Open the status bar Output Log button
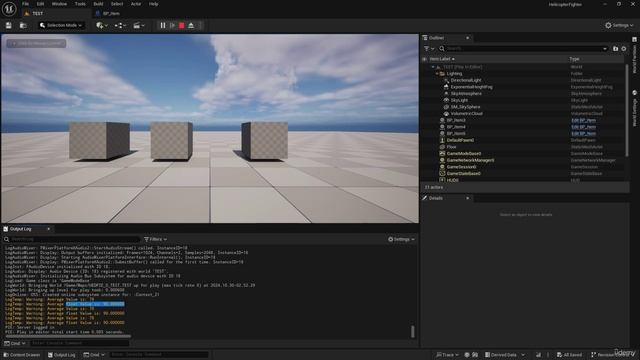The height and width of the screenshot is (360, 640). point(62,355)
